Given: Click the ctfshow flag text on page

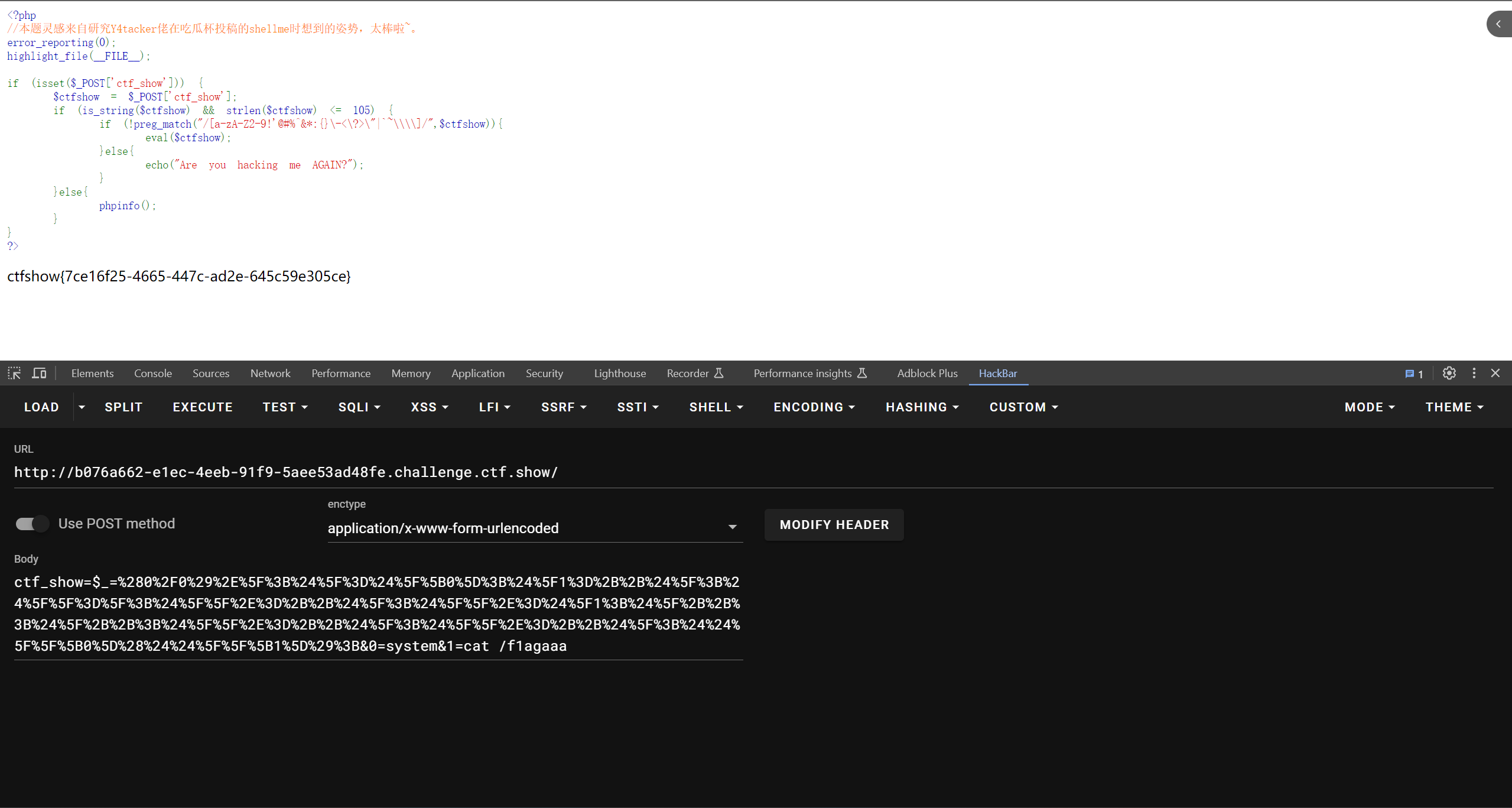Looking at the screenshot, I should 179,277.
